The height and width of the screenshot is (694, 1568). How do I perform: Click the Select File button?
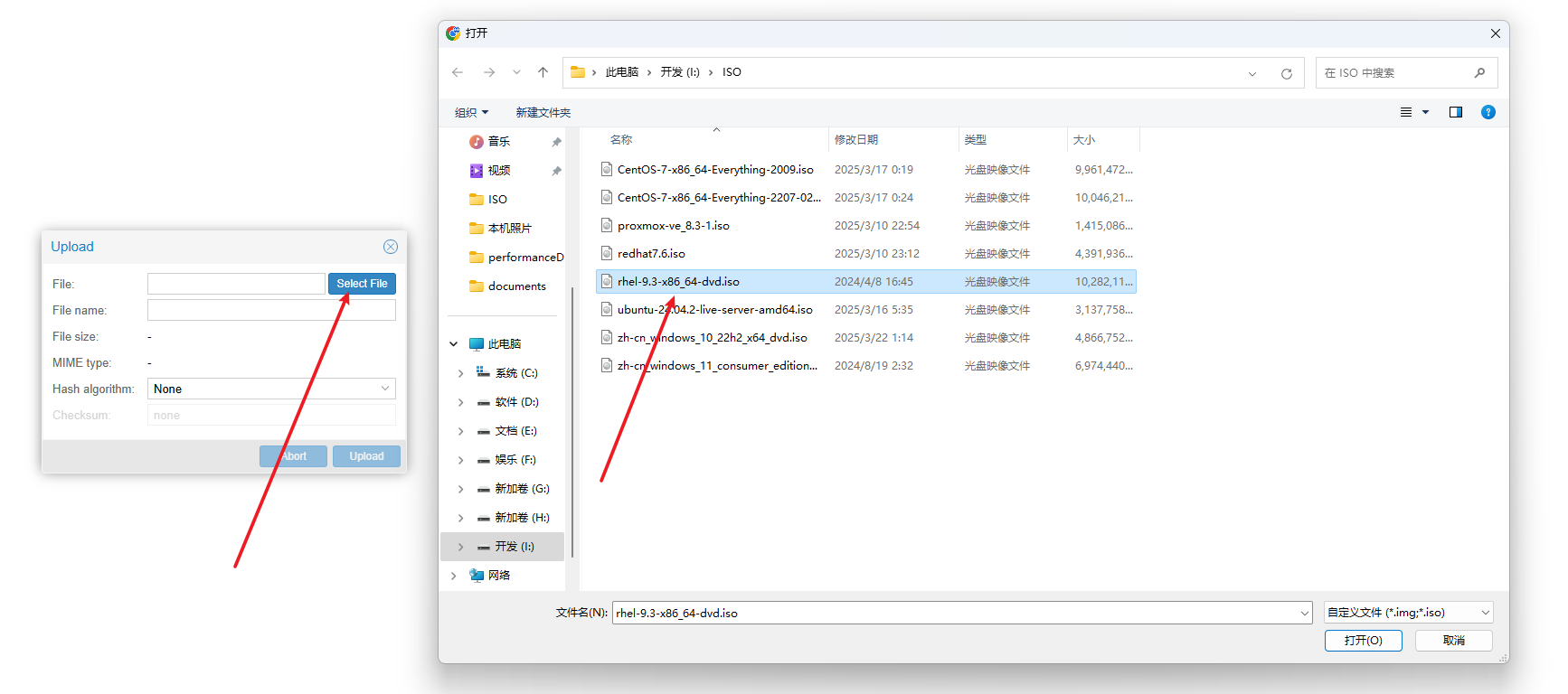362,284
